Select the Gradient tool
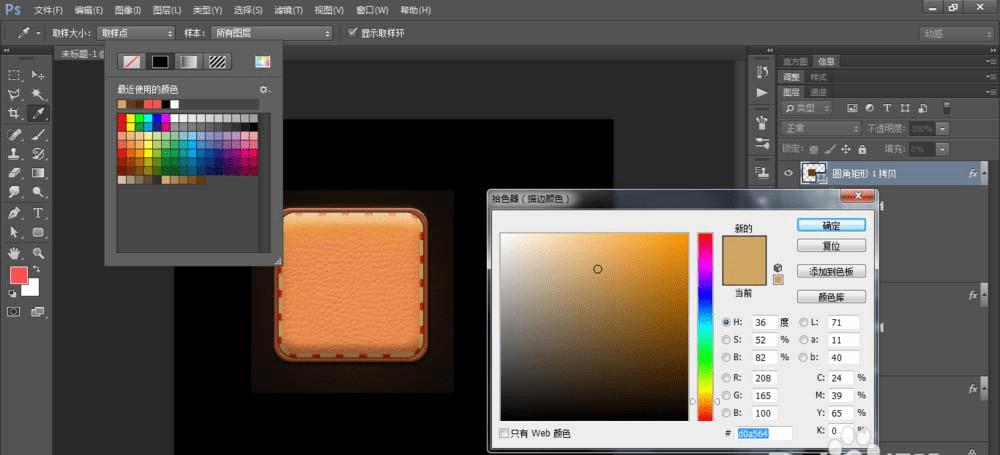 pos(38,172)
